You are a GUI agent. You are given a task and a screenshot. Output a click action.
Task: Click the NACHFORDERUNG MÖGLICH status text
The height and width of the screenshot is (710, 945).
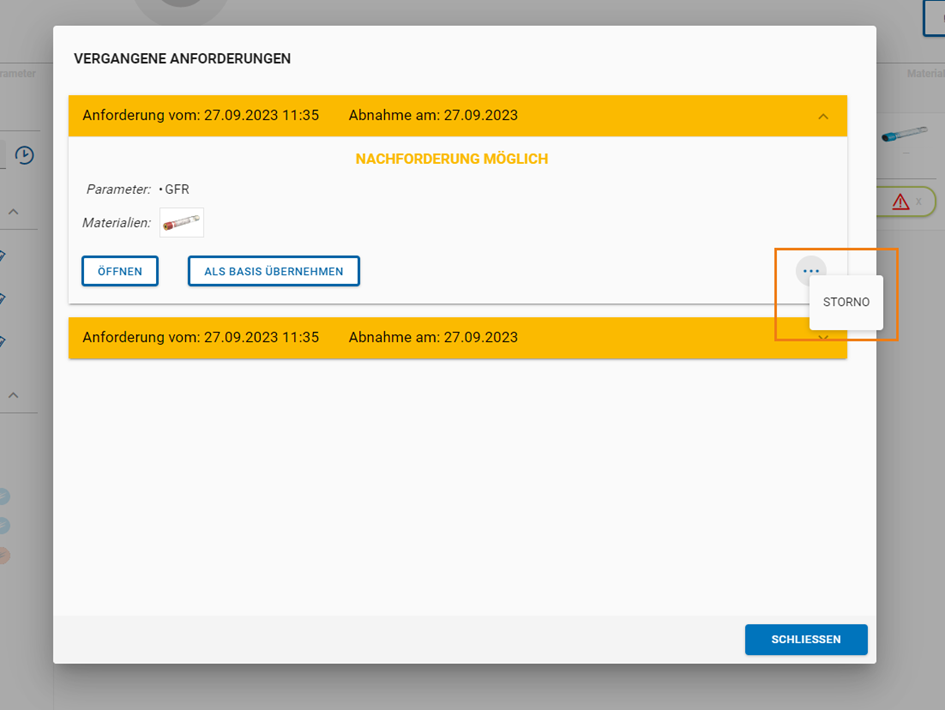452,159
